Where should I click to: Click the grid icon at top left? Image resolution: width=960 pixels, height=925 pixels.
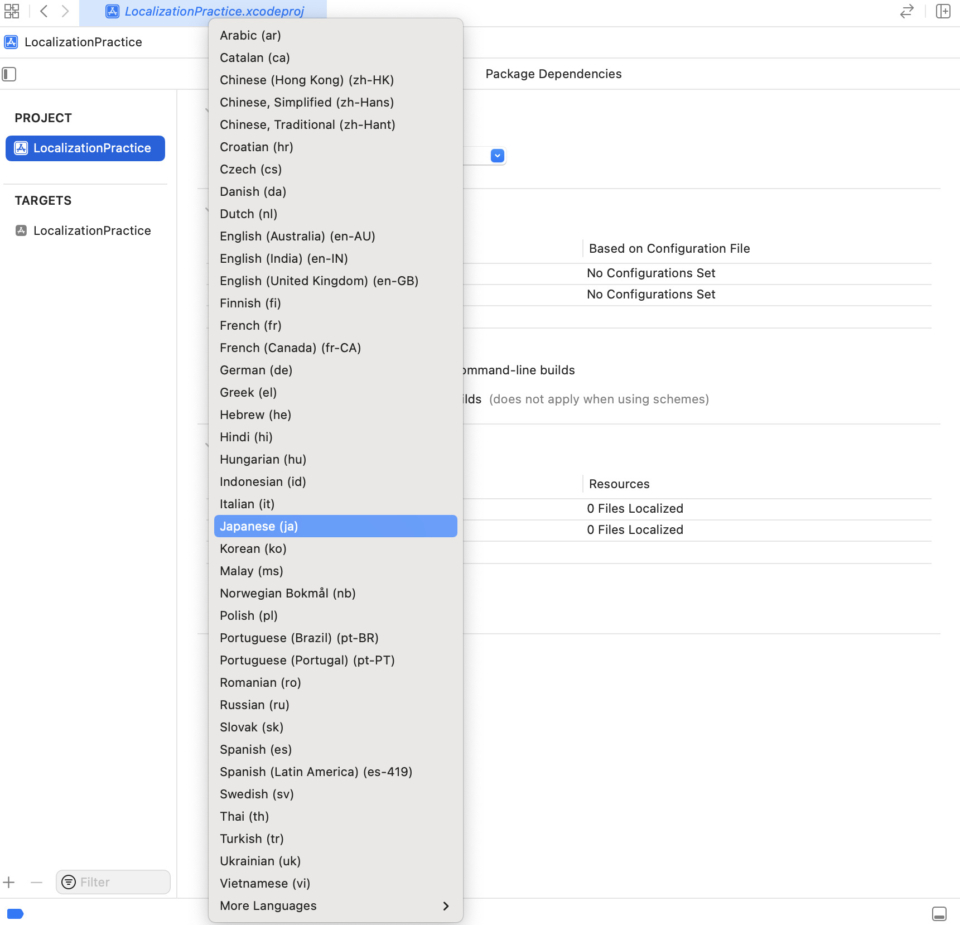tap(12, 11)
